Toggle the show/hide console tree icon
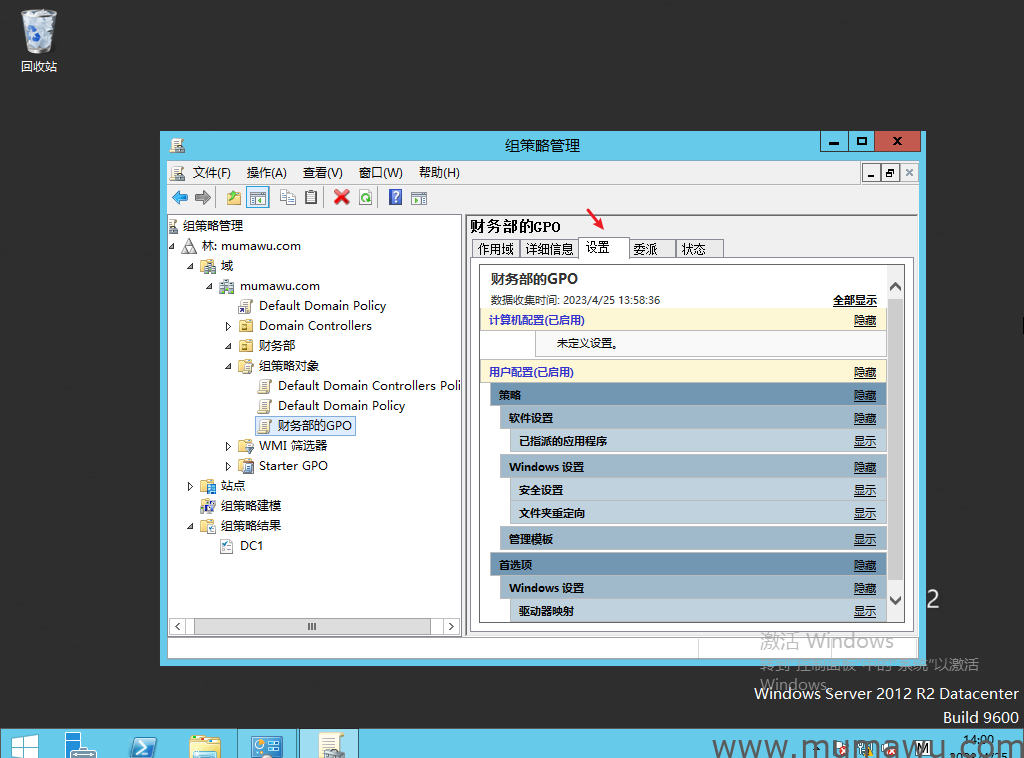The height and width of the screenshot is (758, 1024). (x=257, y=198)
